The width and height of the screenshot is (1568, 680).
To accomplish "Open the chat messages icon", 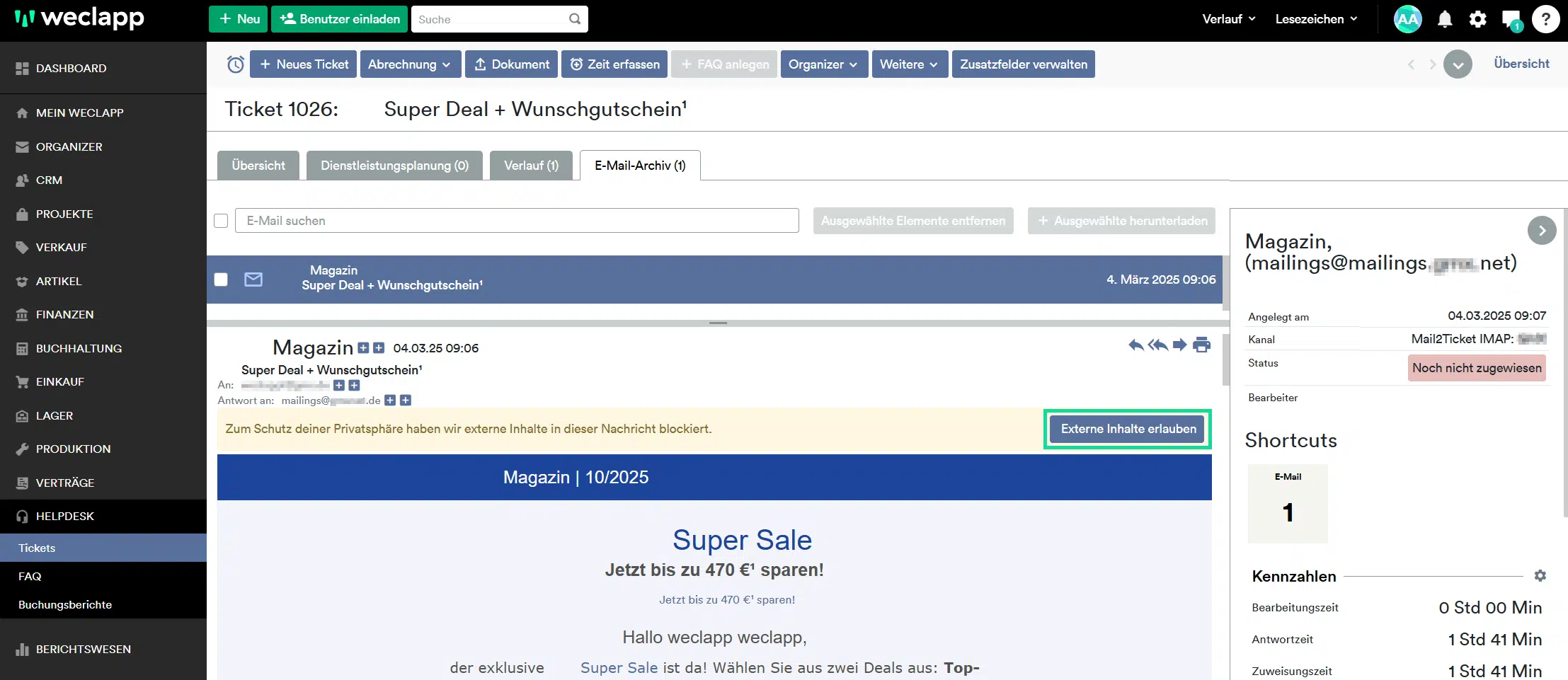I will click(1511, 20).
